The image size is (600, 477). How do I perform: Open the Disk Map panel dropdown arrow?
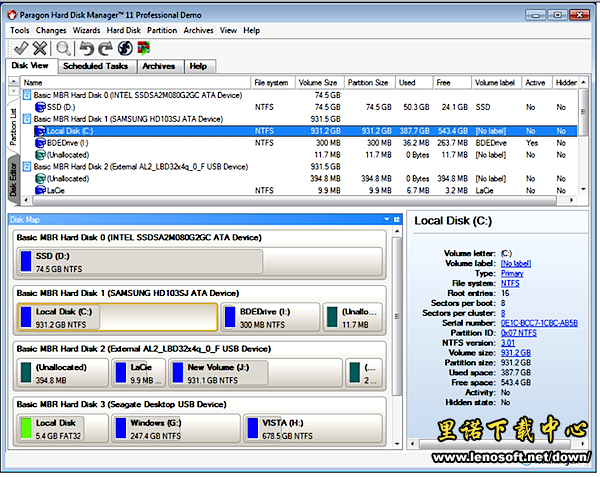(387, 219)
